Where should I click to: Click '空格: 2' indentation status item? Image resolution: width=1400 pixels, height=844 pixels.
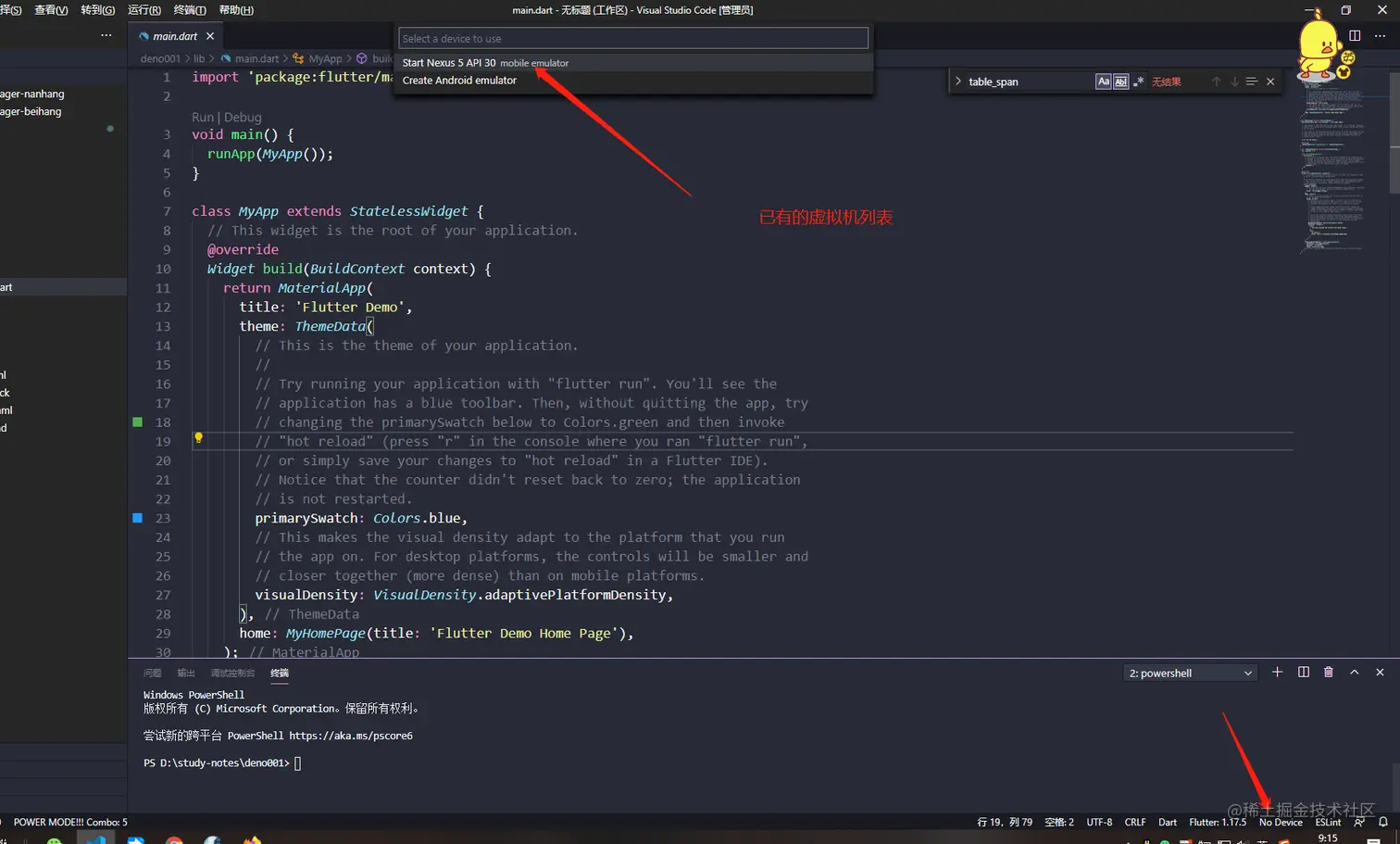point(1059,823)
